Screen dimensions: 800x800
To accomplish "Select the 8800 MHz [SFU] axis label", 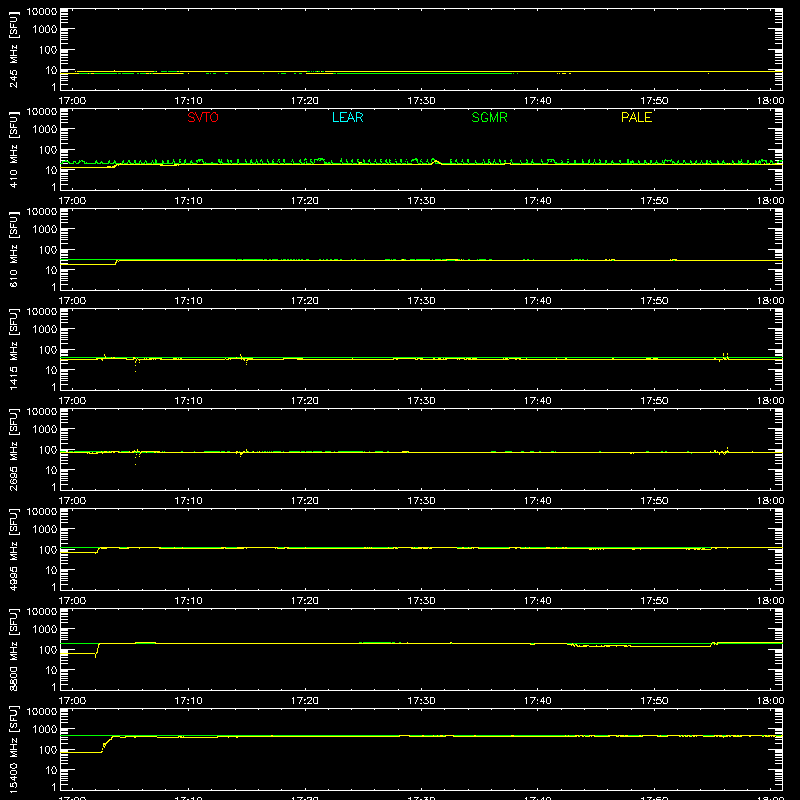I will pos(14,649).
